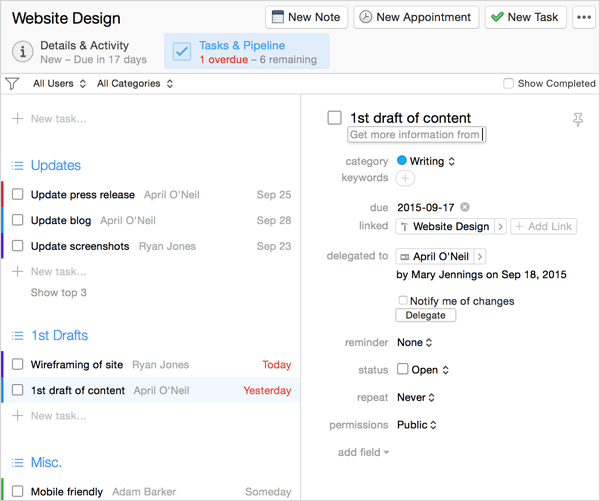Screen dimensions: 600x501
Task: Open the Website Design linked project
Action: pyautogui.click(x=445, y=227)
